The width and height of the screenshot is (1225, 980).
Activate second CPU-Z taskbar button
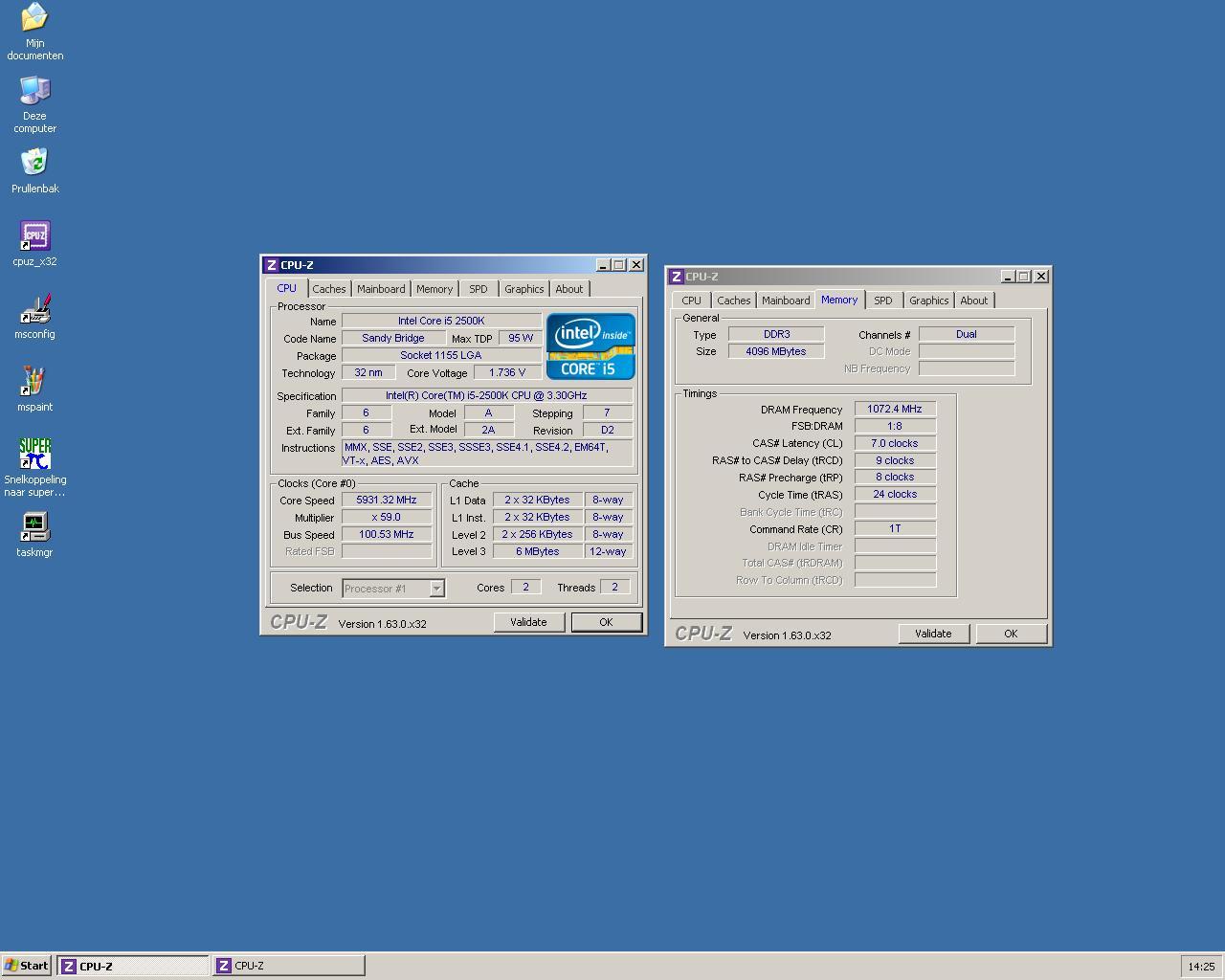coord(289,966)
